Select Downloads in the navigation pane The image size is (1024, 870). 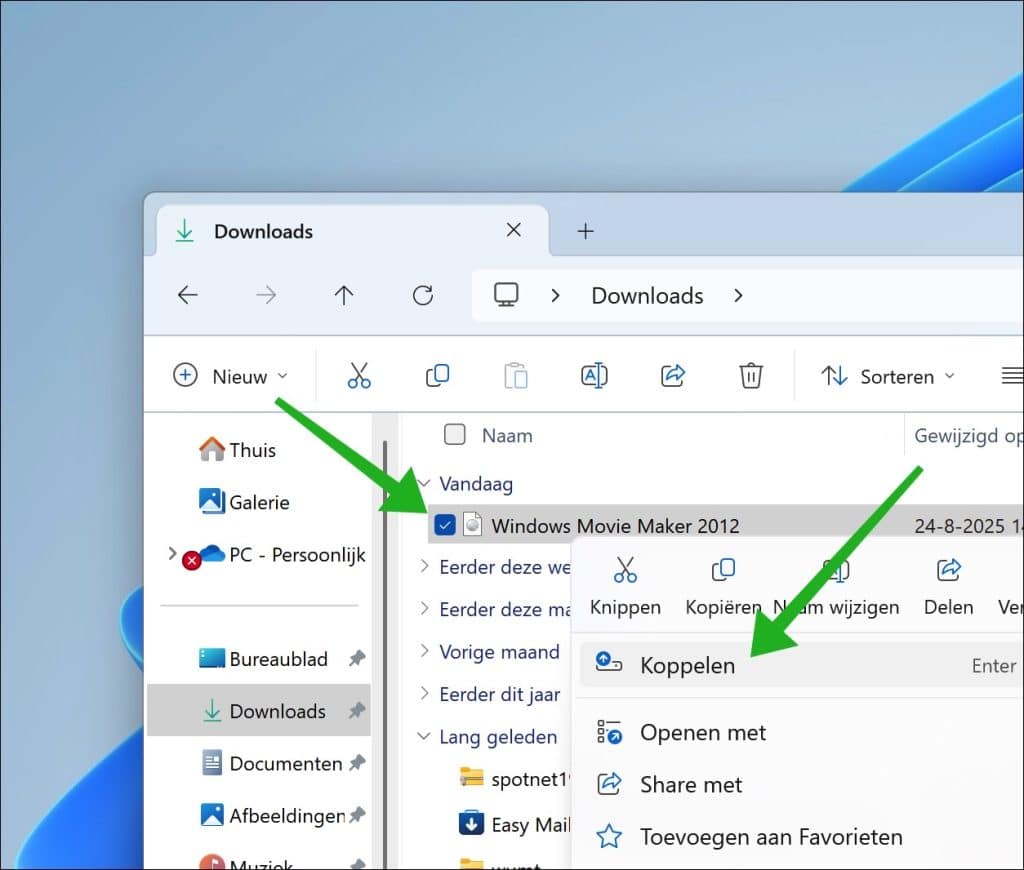259,711
